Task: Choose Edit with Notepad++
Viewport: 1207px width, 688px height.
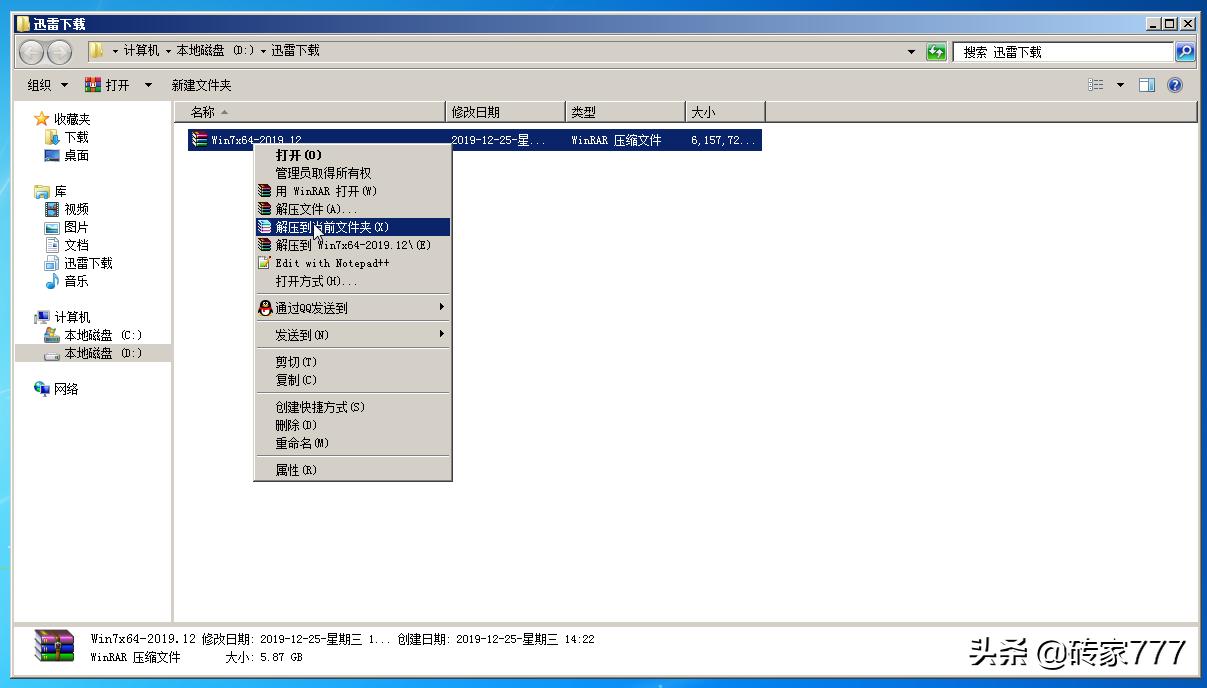Action: coord(352,263)
